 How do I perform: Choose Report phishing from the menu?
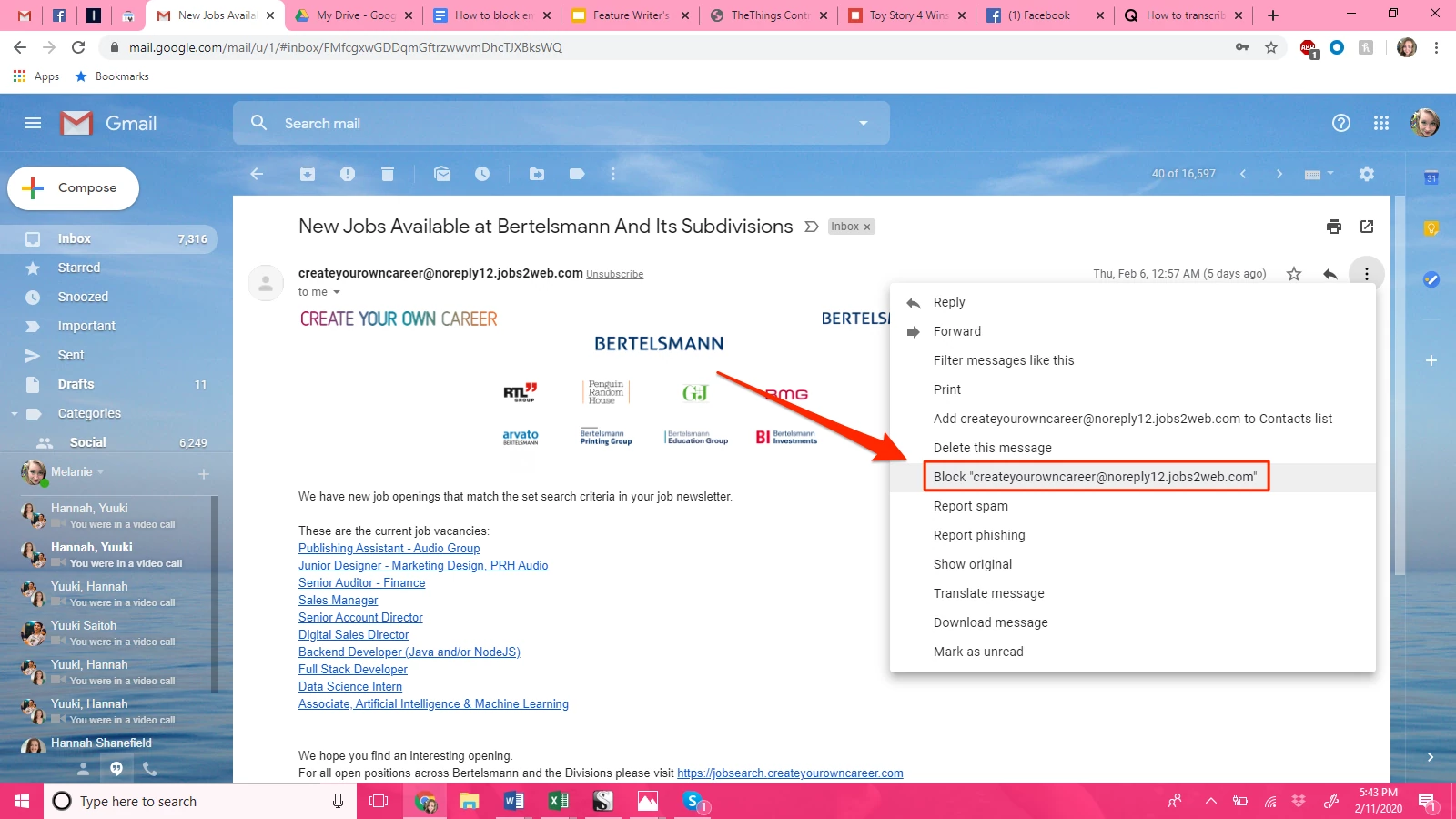pyautogui.click(x=979, y=535)
